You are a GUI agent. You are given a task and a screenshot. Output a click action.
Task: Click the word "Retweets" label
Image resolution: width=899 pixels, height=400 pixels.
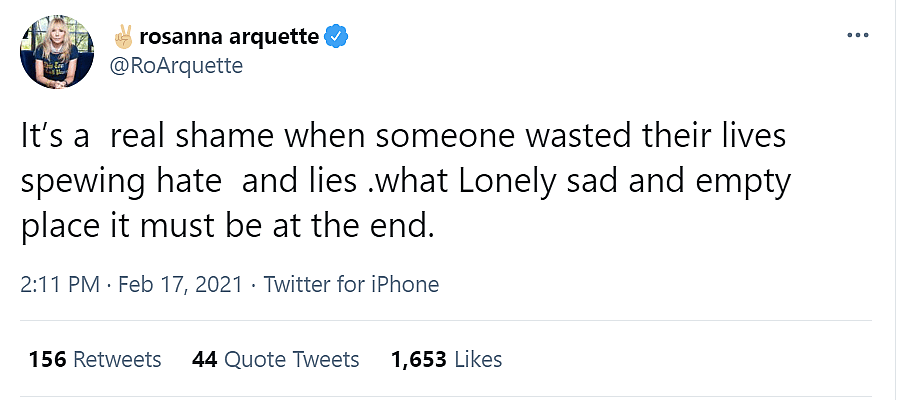[116, 359]
